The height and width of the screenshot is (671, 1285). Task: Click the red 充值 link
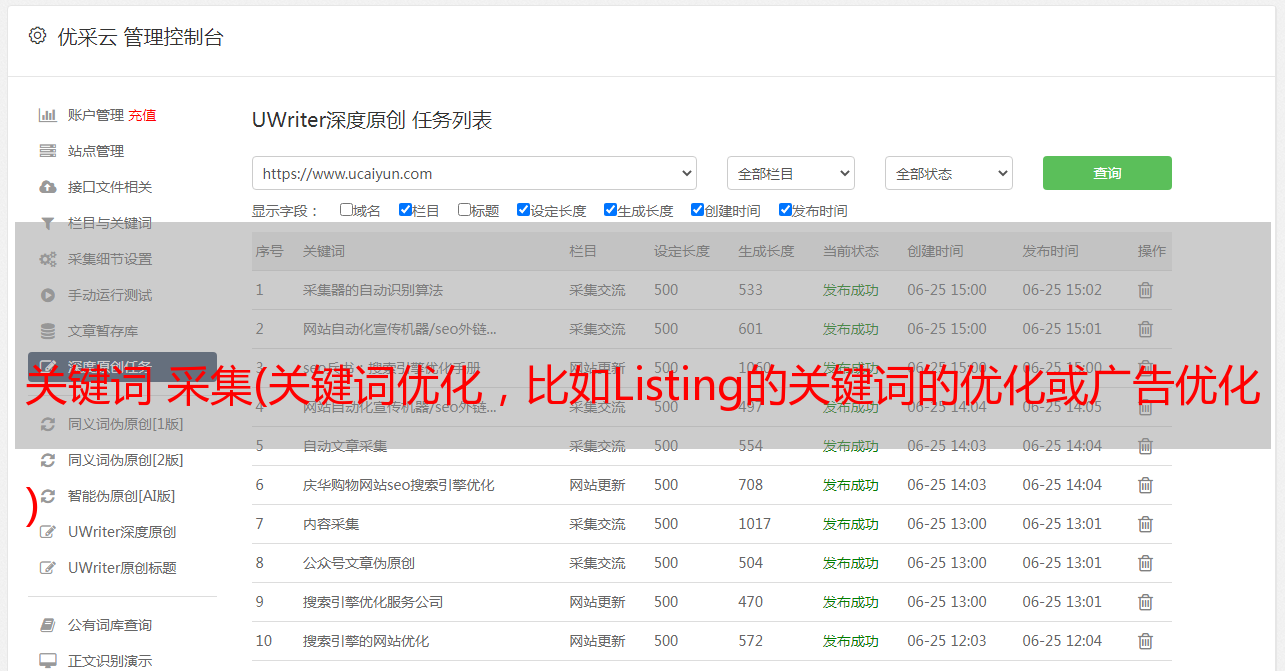pos(142,115)
